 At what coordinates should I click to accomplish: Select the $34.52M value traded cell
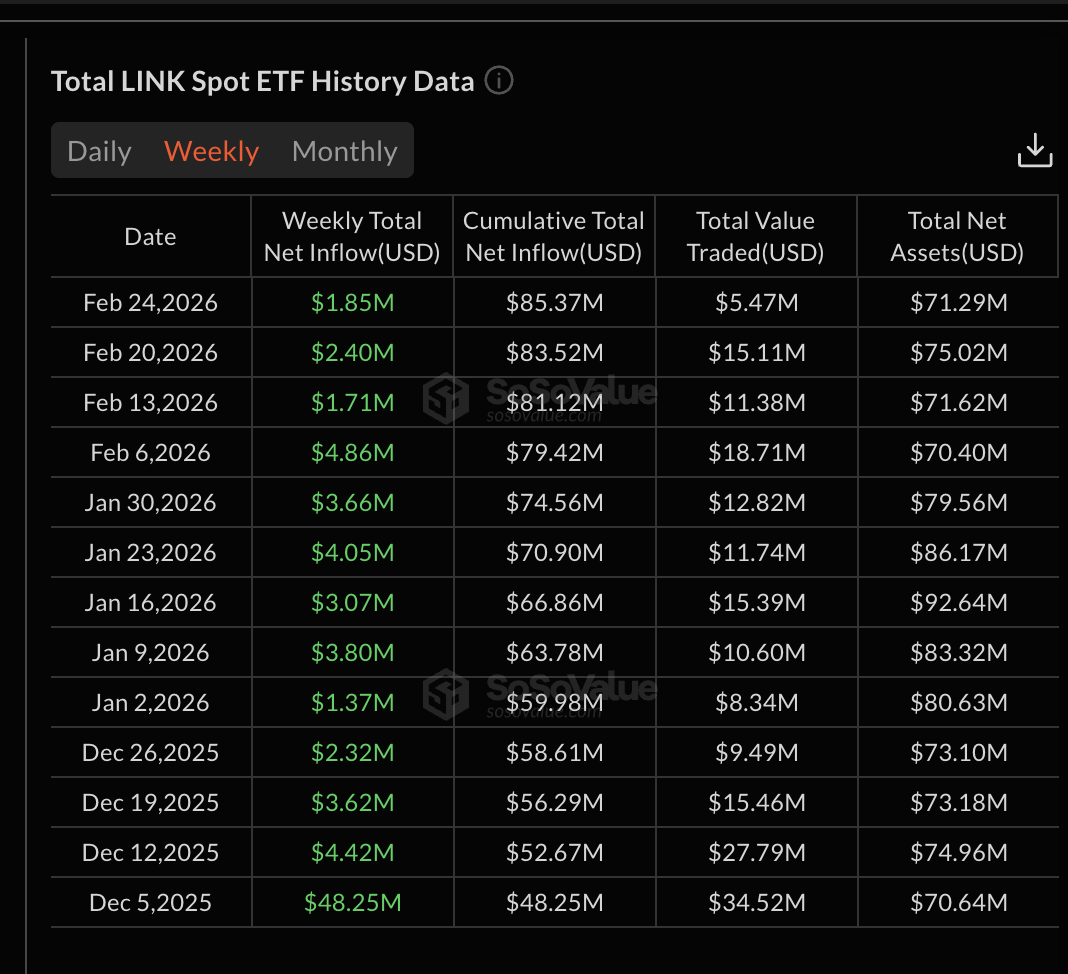click(x=756, y=902)
